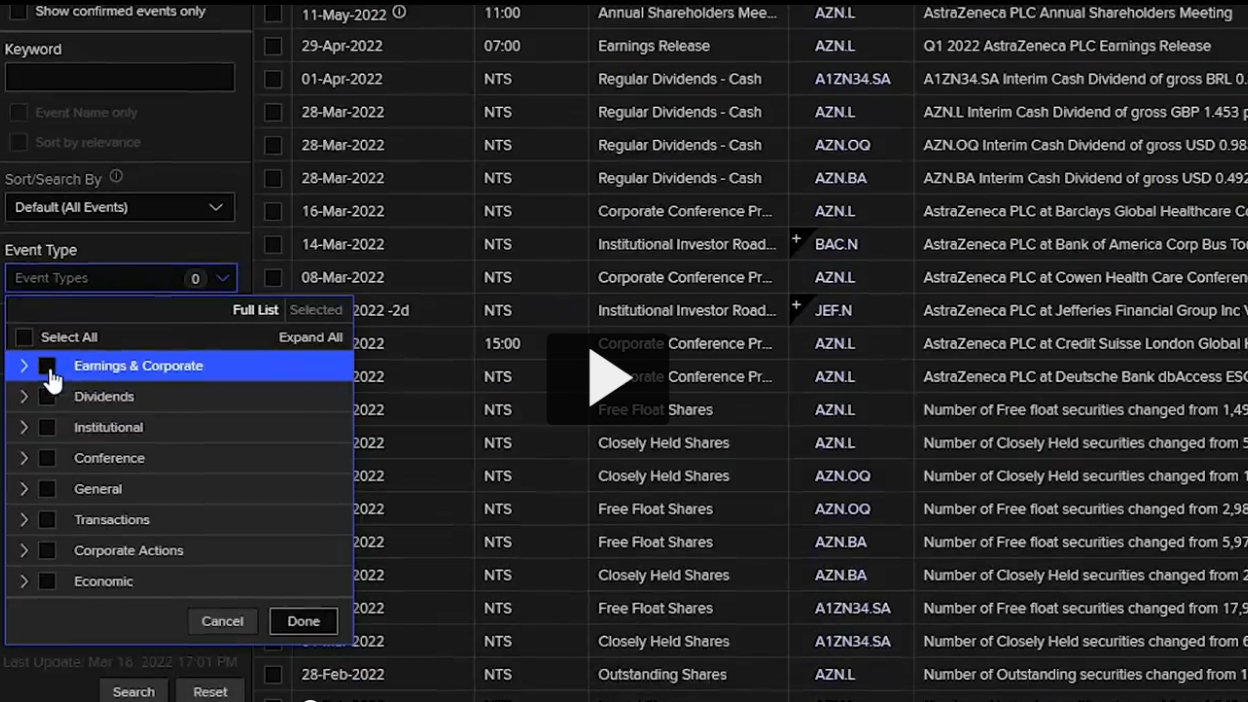Check the Earnings & Corporate checkbox
This screenshot has width=1248, height=702.
[x=47, y=366]
